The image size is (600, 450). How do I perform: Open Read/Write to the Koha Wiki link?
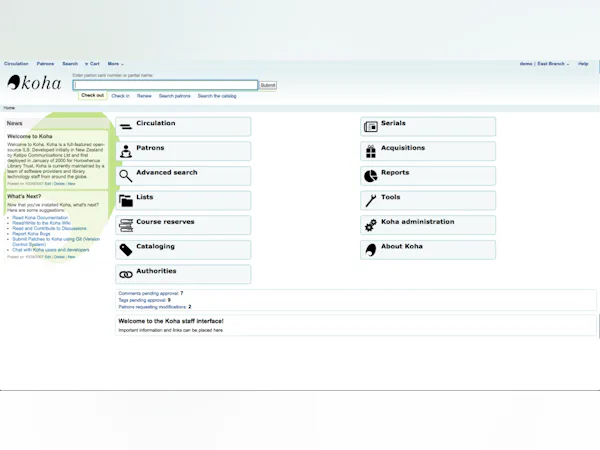[41, 223]
